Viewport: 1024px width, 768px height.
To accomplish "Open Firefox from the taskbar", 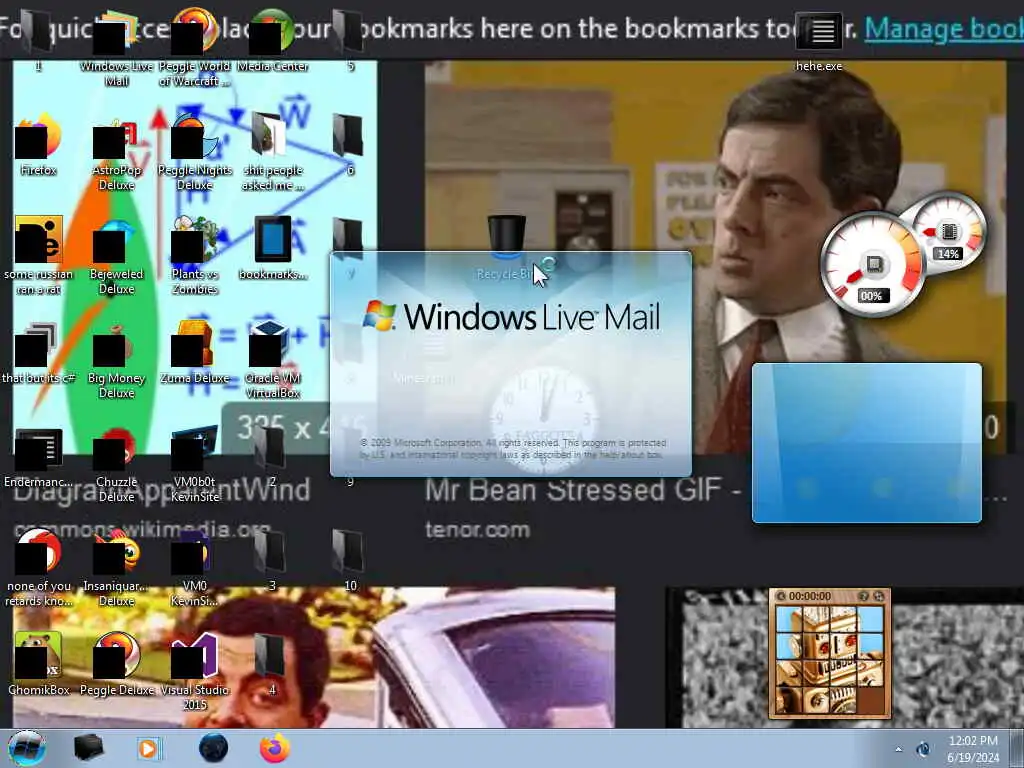I will [275, 748].
